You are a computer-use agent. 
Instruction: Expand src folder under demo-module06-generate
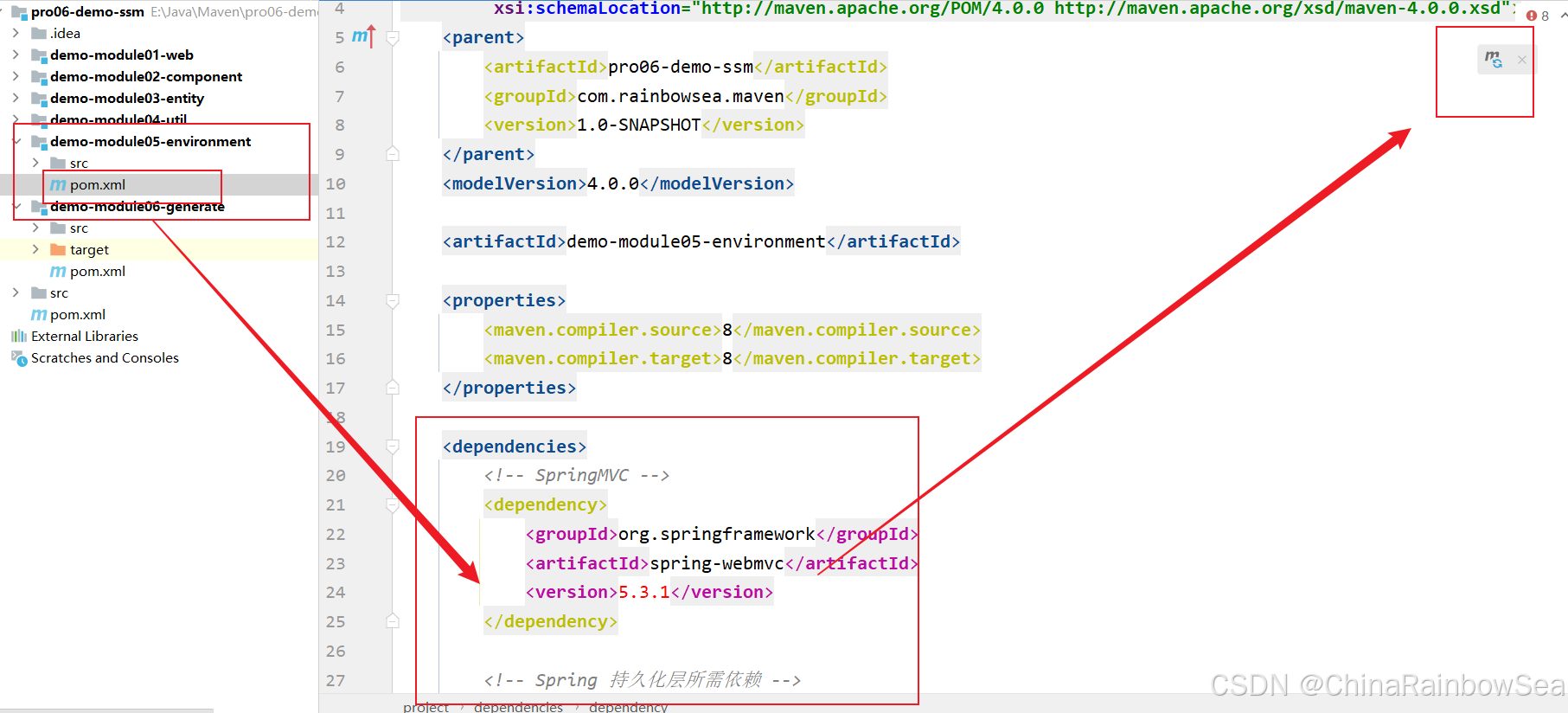pos(35,228)
